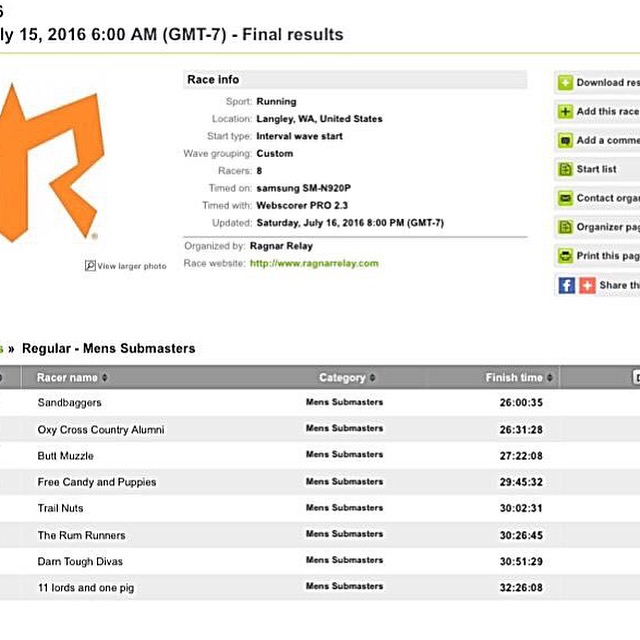Click the Racer name column header

coord(67,378)
